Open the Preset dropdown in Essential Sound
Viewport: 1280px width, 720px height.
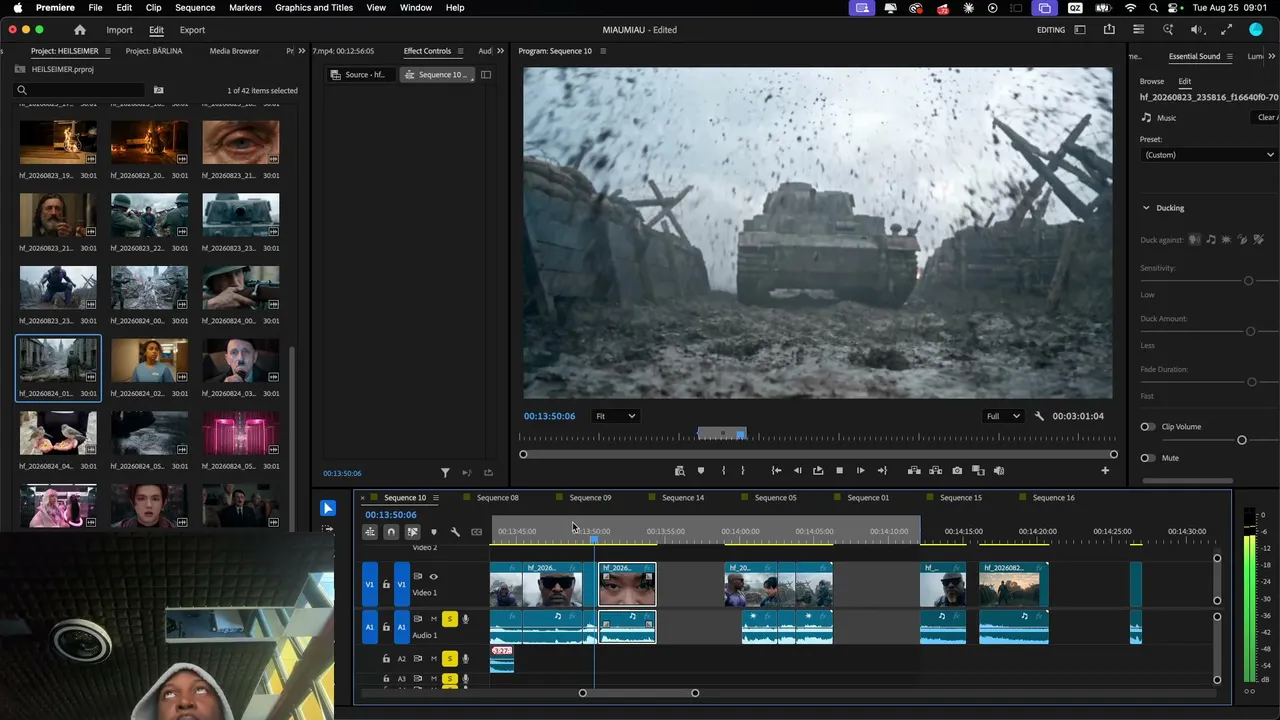(x=1208, y=155)
